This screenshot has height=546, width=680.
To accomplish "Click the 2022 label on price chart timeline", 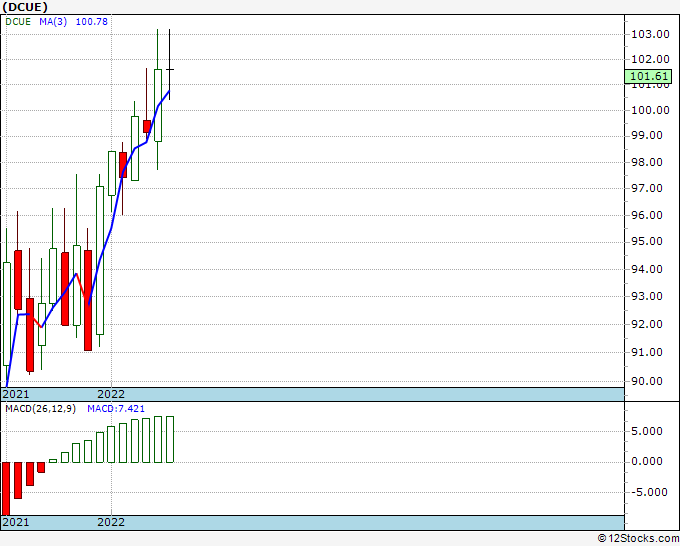I will 111,394.
